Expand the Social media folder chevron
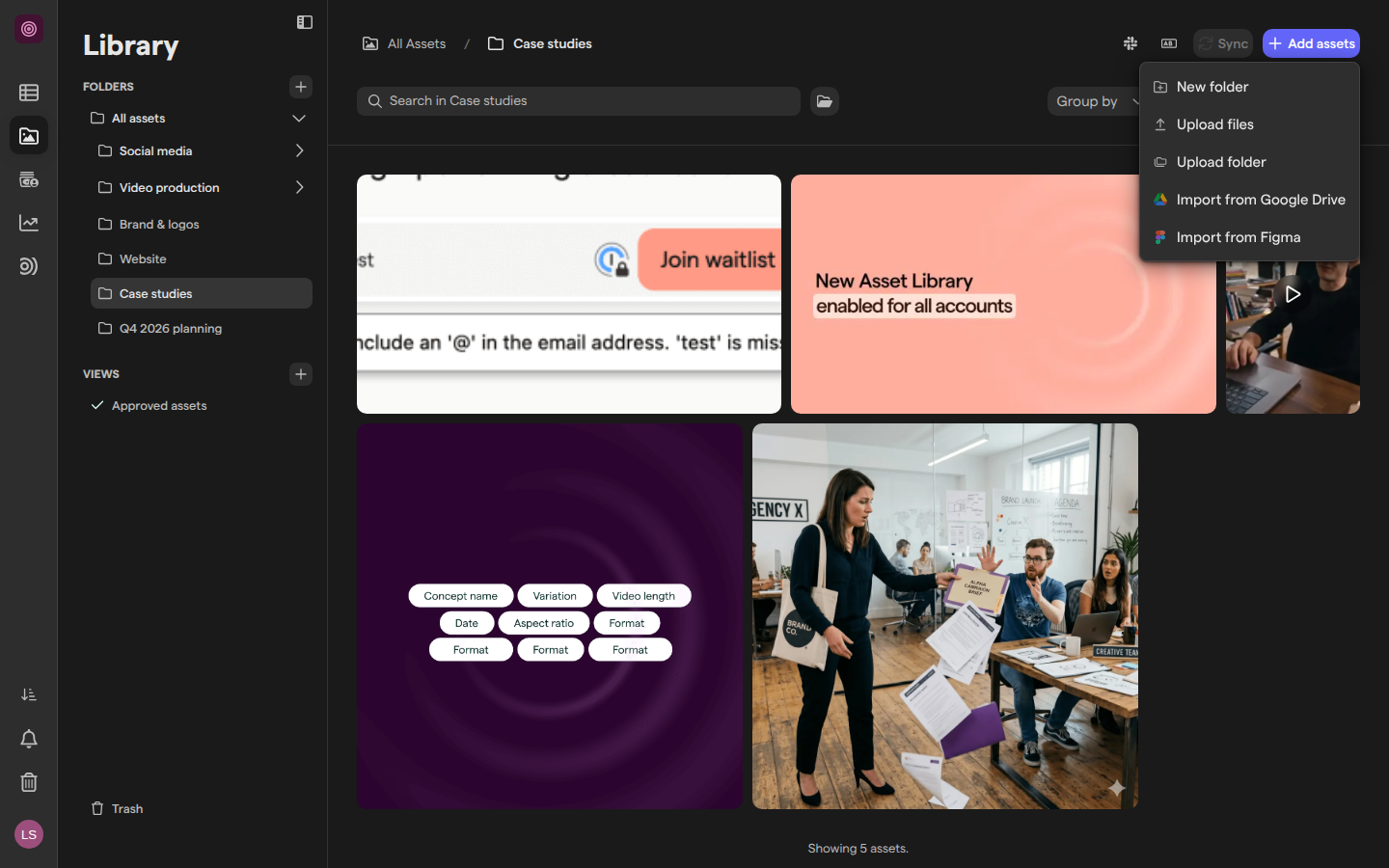The height and width of the screenshot is (868, 1389). click(x=299, y=150)
